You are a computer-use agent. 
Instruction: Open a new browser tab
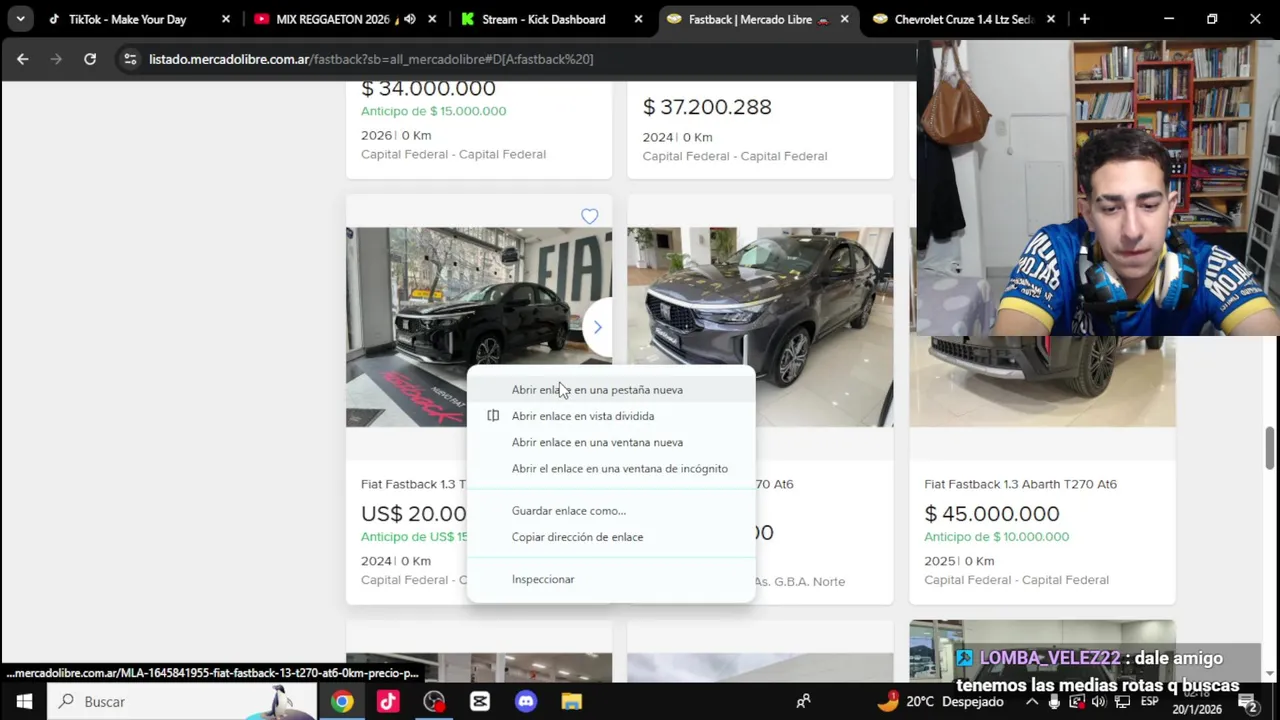click(1084, 19)
